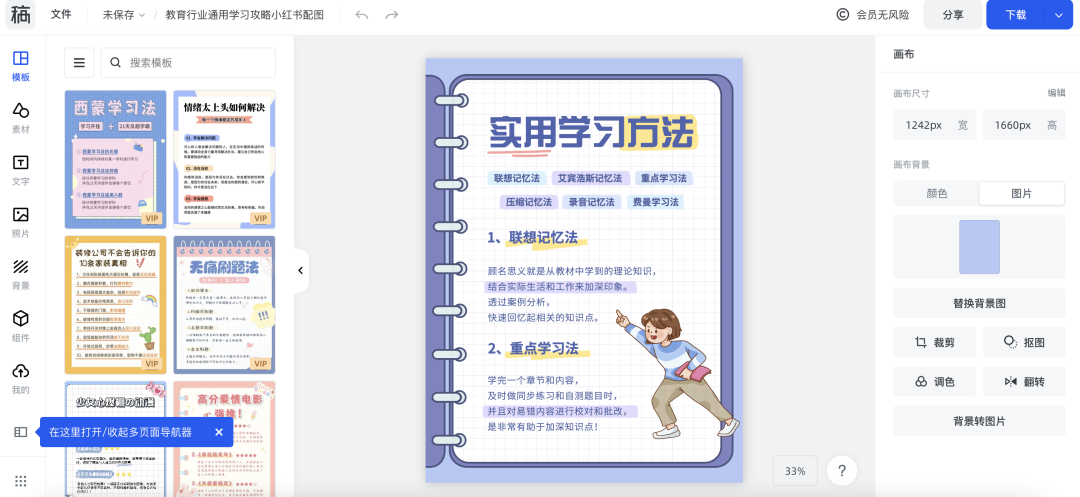Select the 无痛刷题法 template
This screenshot has height=497, width=1080.
tap(224, 305)
